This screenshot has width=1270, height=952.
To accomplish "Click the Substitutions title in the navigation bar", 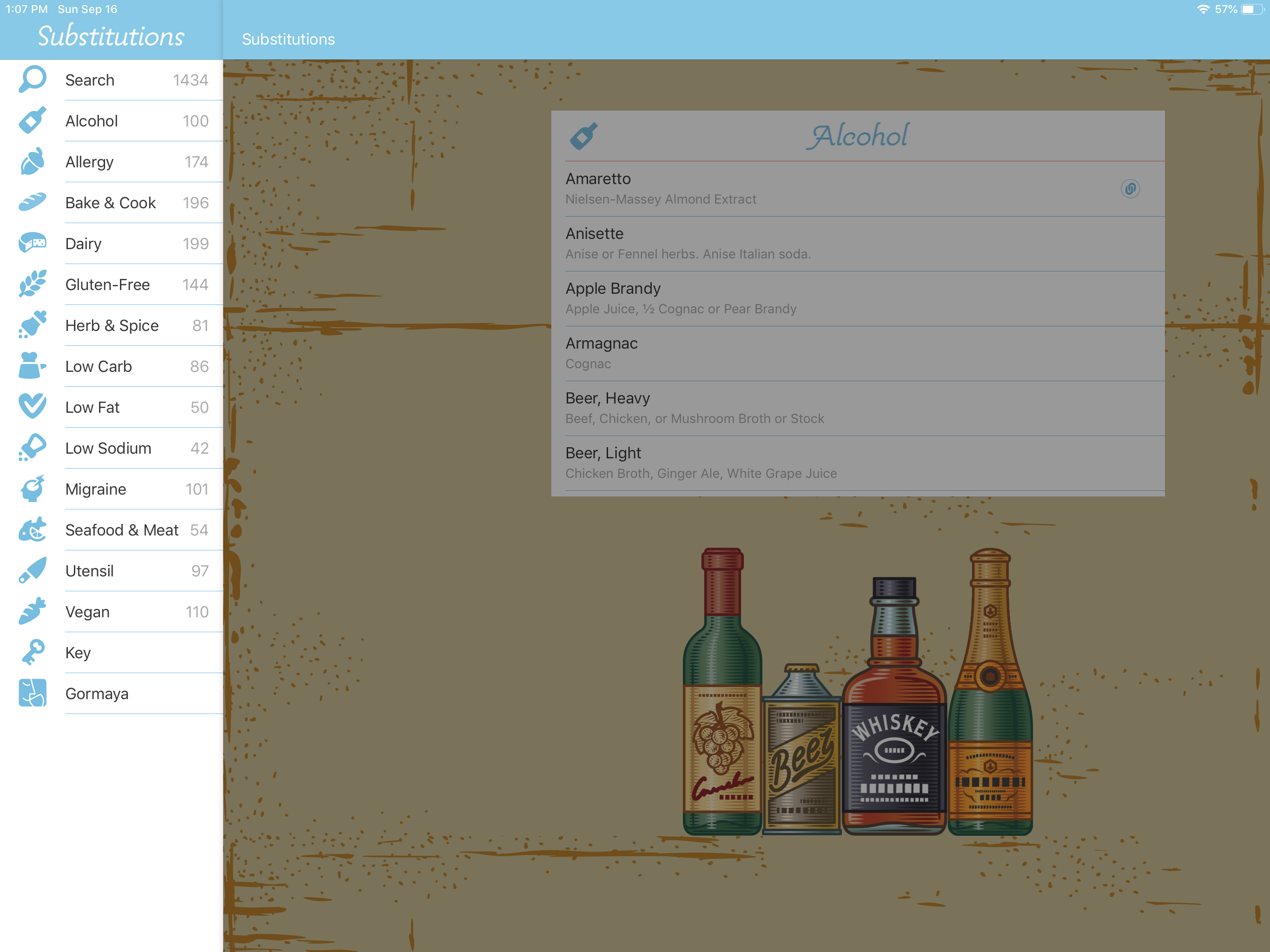I will pyautogui.click(x=288, y=39).
